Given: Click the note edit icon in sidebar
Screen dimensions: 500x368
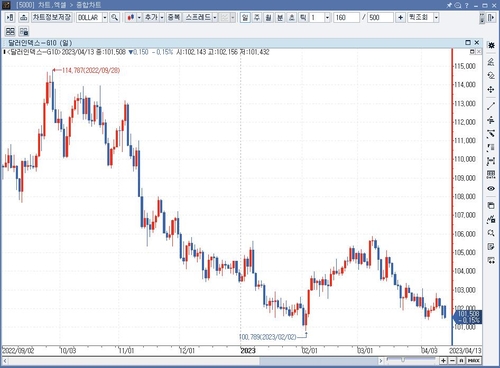Looking at the screenshot, I should tap(491, 247).
